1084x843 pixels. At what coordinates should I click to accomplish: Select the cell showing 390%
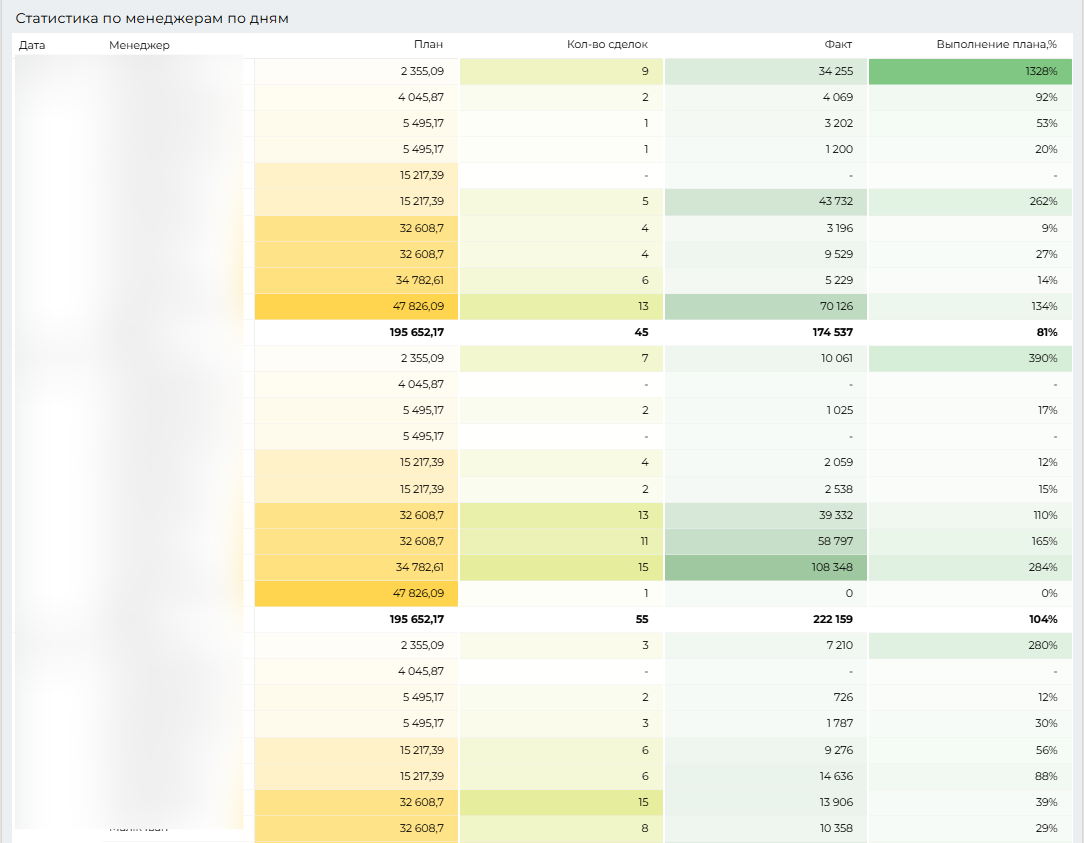coord(969,358)
